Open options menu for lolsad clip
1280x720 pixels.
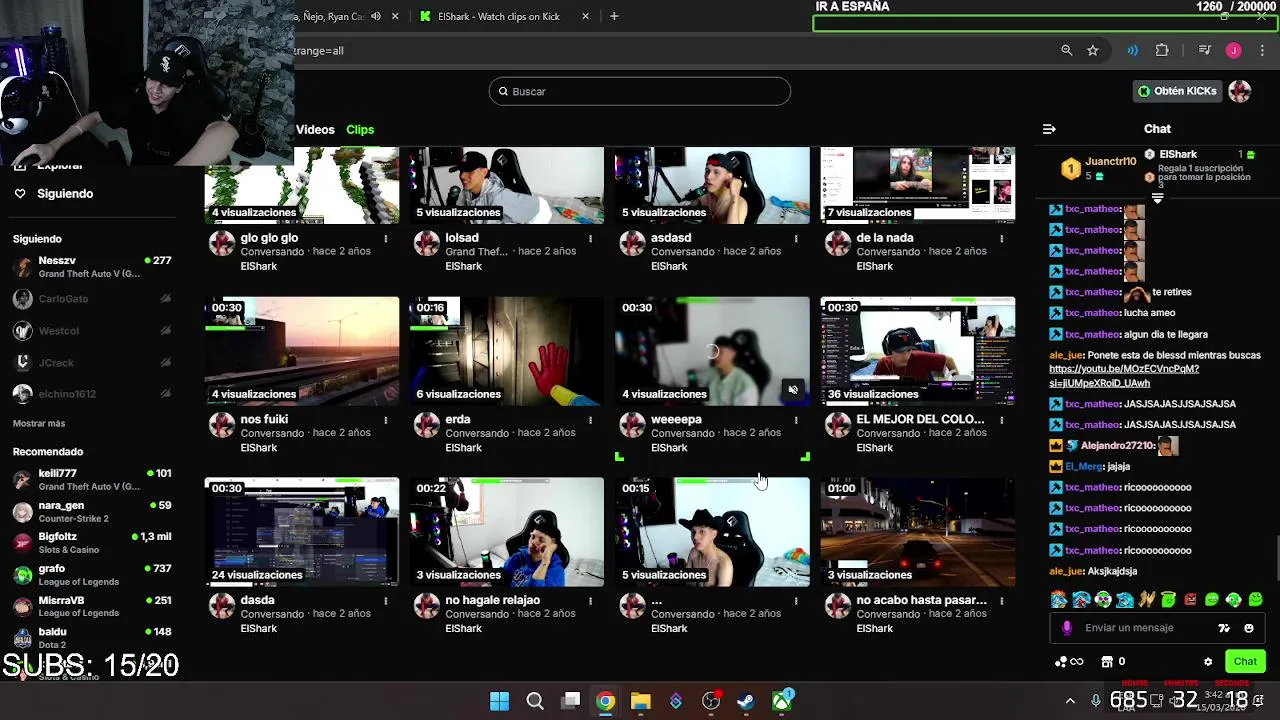coord(591,238)
